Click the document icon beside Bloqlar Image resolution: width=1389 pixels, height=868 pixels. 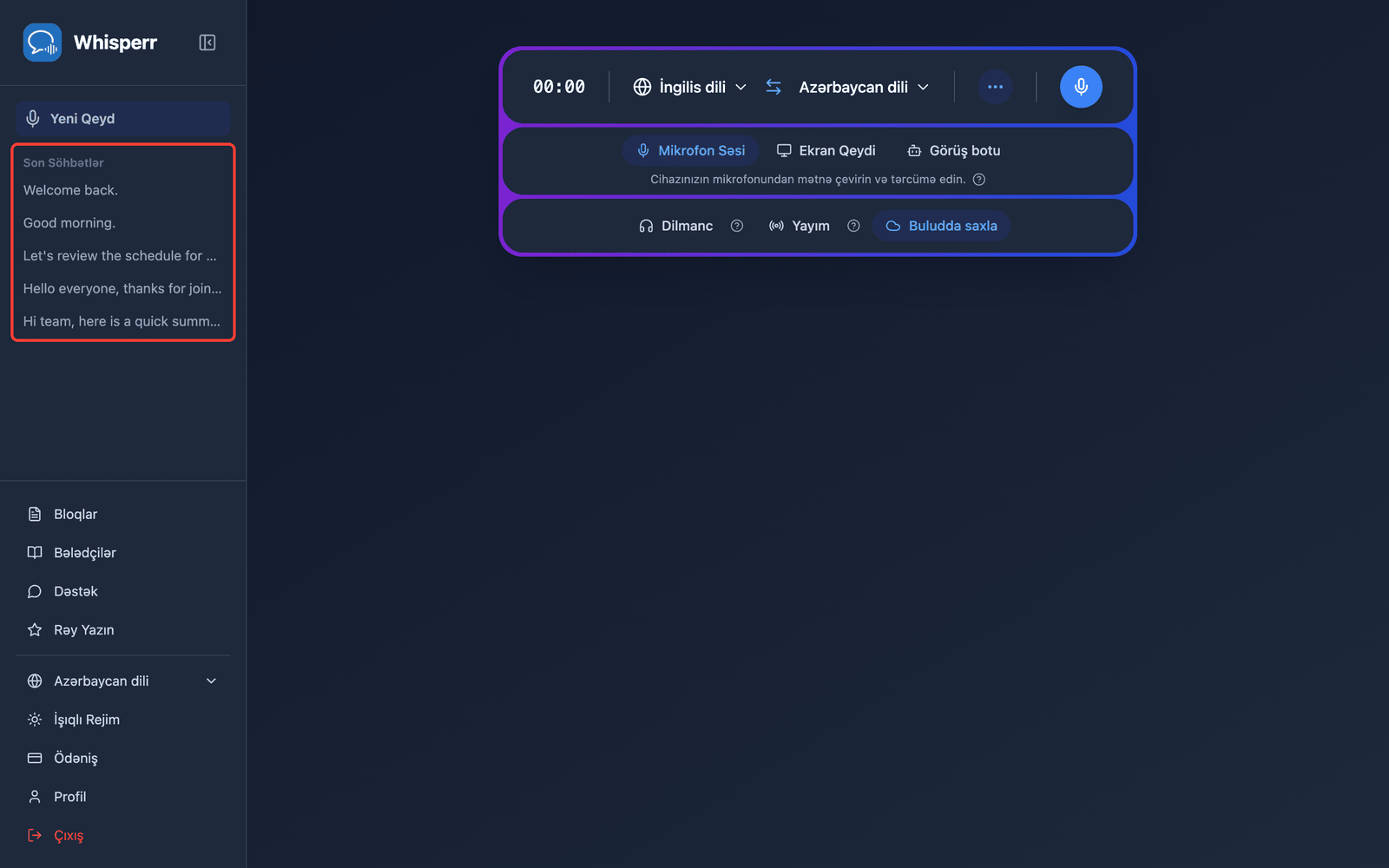pyautogui.click(x=35, y=514)
